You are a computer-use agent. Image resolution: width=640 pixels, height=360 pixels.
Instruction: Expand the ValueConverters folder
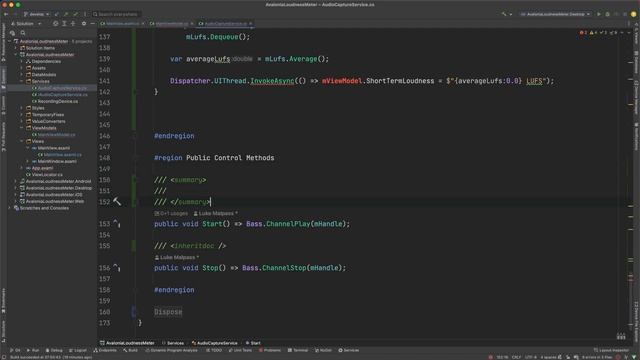point(22,121)
